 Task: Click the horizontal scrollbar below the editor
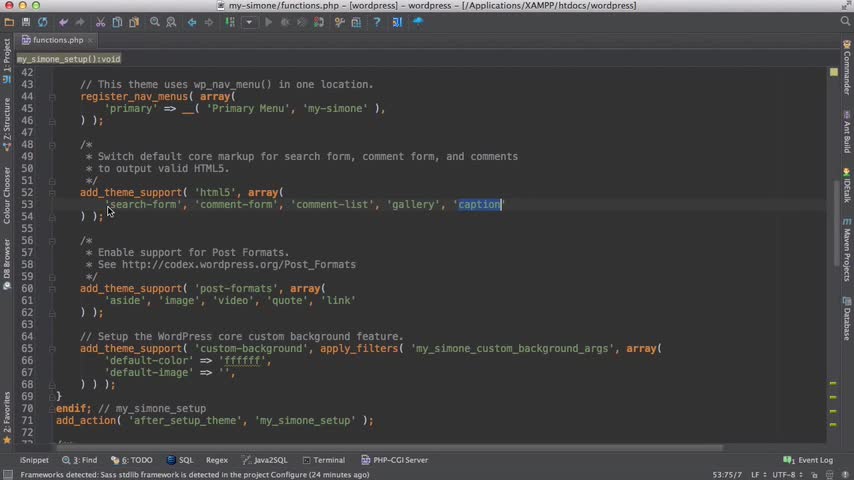[389, 448]
